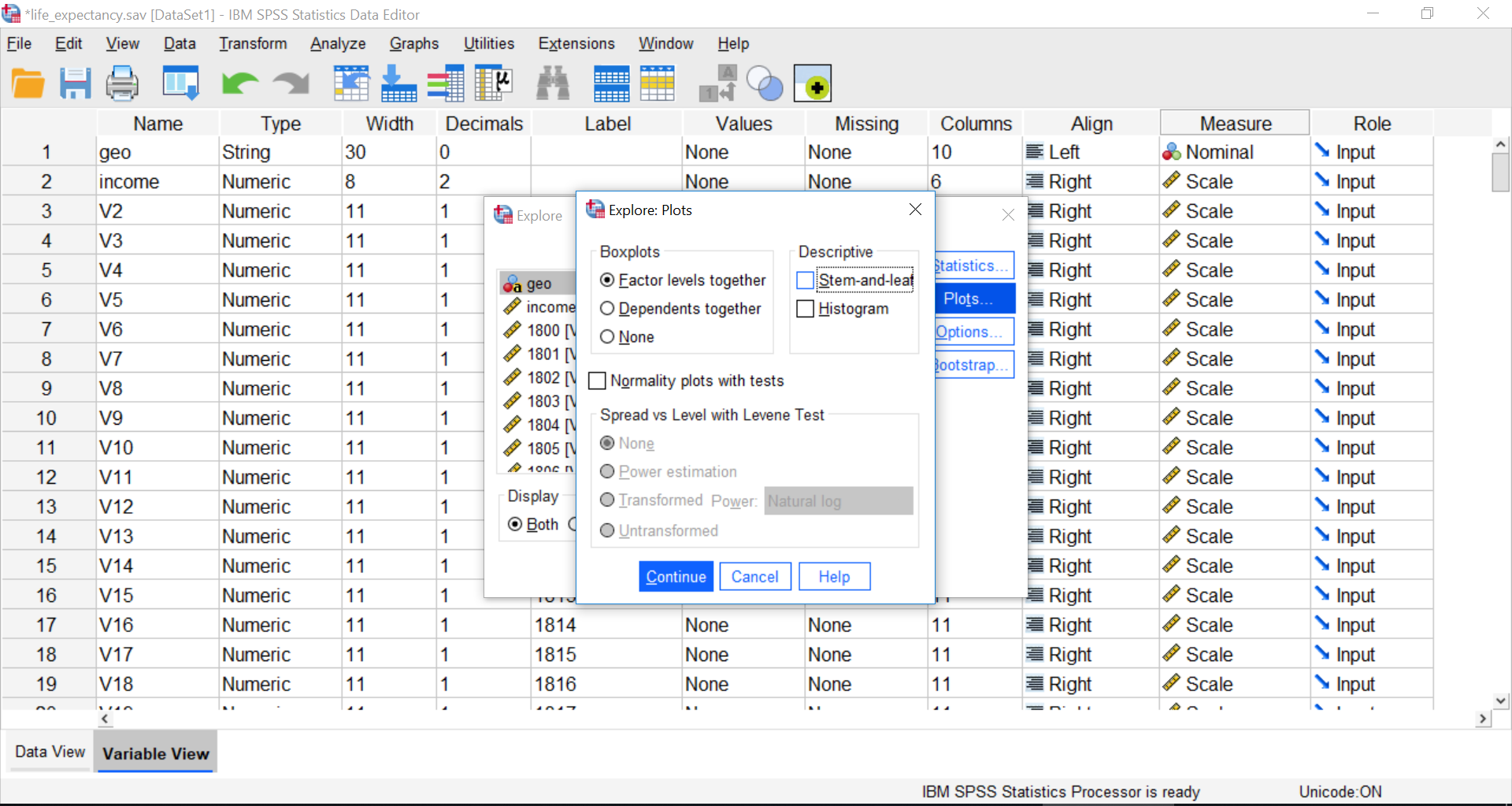Click the Role column header

click(1372, 123)
